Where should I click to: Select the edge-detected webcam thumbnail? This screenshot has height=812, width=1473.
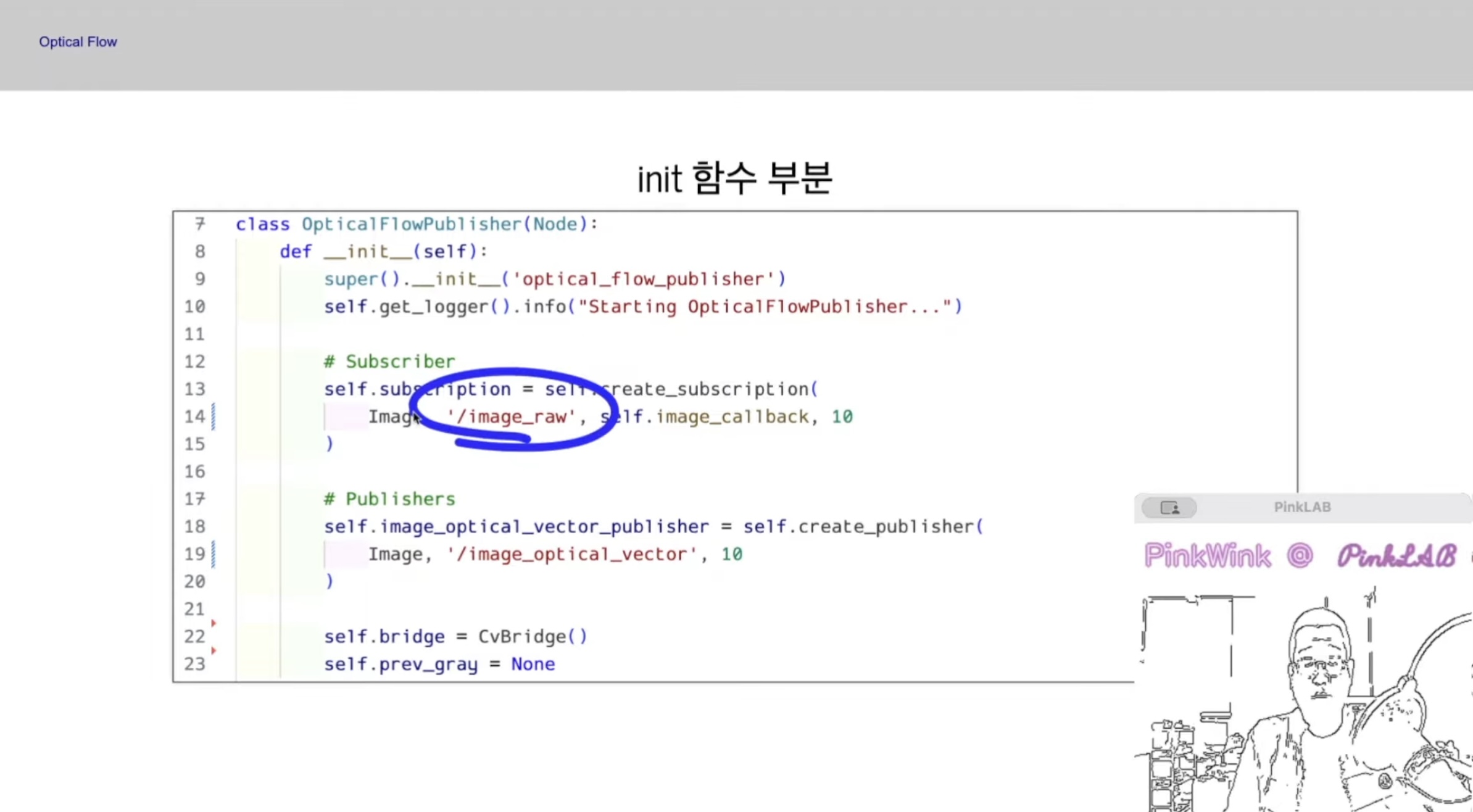click(1302, 700)
